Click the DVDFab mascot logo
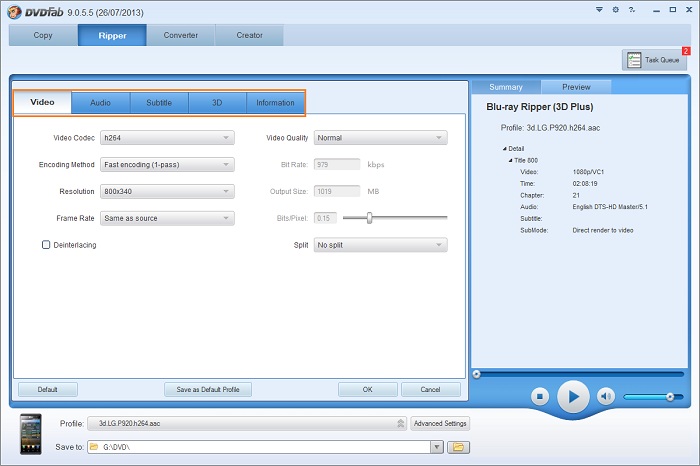The image size is (700, 466). coord(14,12)
